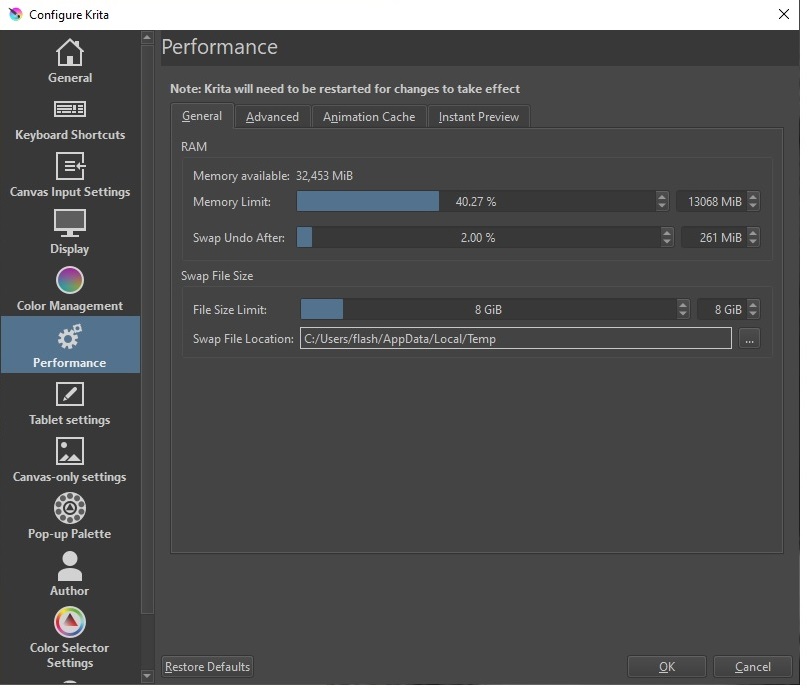This screenshot has height=695, width=808.
Task: Select Keyboard Shortcuts keyboard icon
Action: pyautogui.click(x=70, y=109)
